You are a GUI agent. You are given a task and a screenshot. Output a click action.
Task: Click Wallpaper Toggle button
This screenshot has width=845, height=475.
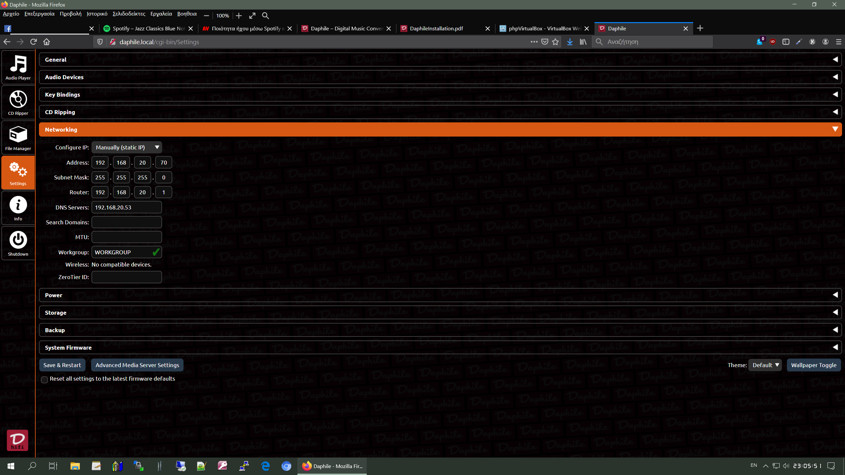[x=814, y=365]
